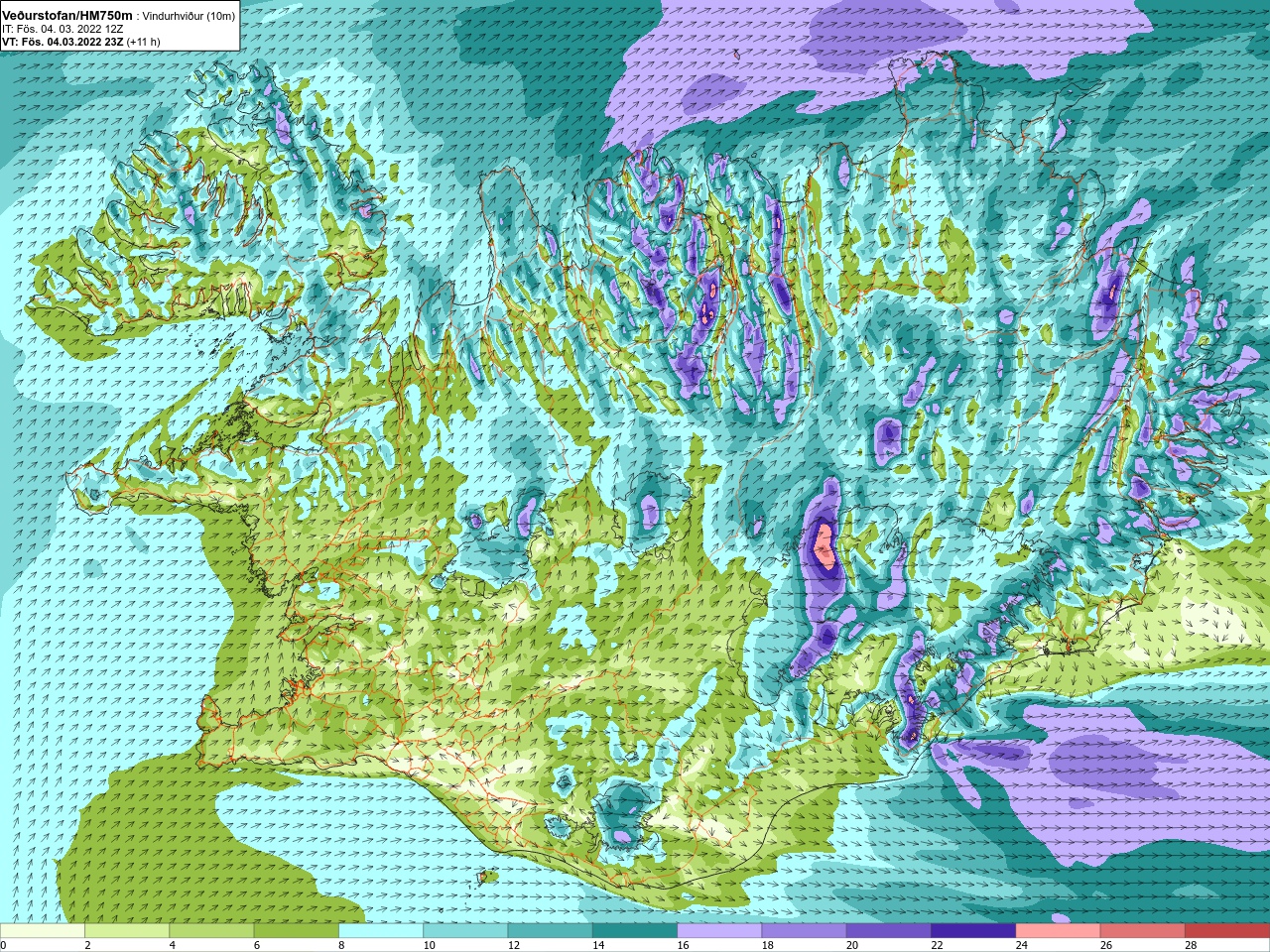The width and height of the screenshot is (1270, 952).
Task: Click the 14–16 dark teal legend swatch
Action: 635,931
